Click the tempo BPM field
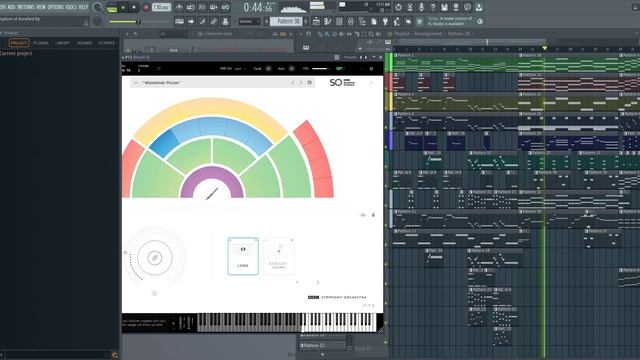640x360 pixels. point(161,7)
